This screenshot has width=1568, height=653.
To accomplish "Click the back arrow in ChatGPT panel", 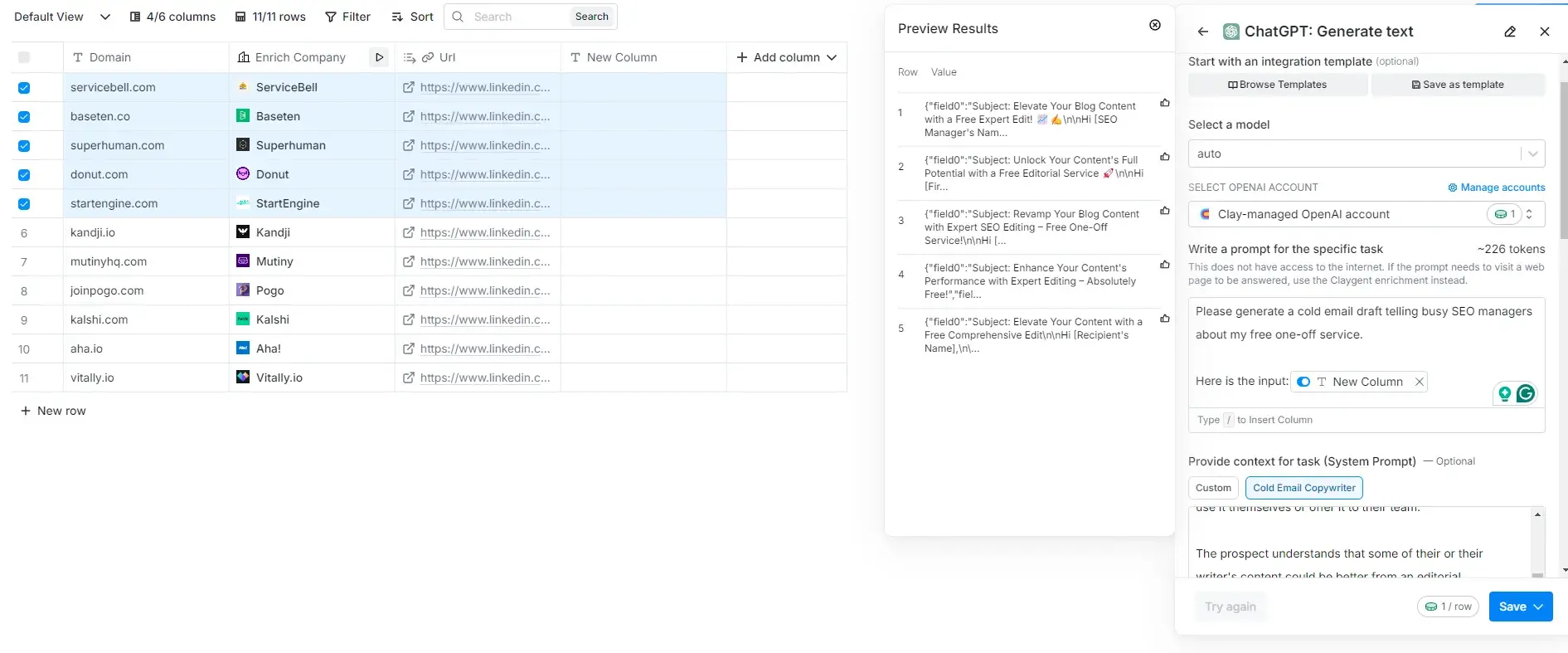I will [1202, 32].
